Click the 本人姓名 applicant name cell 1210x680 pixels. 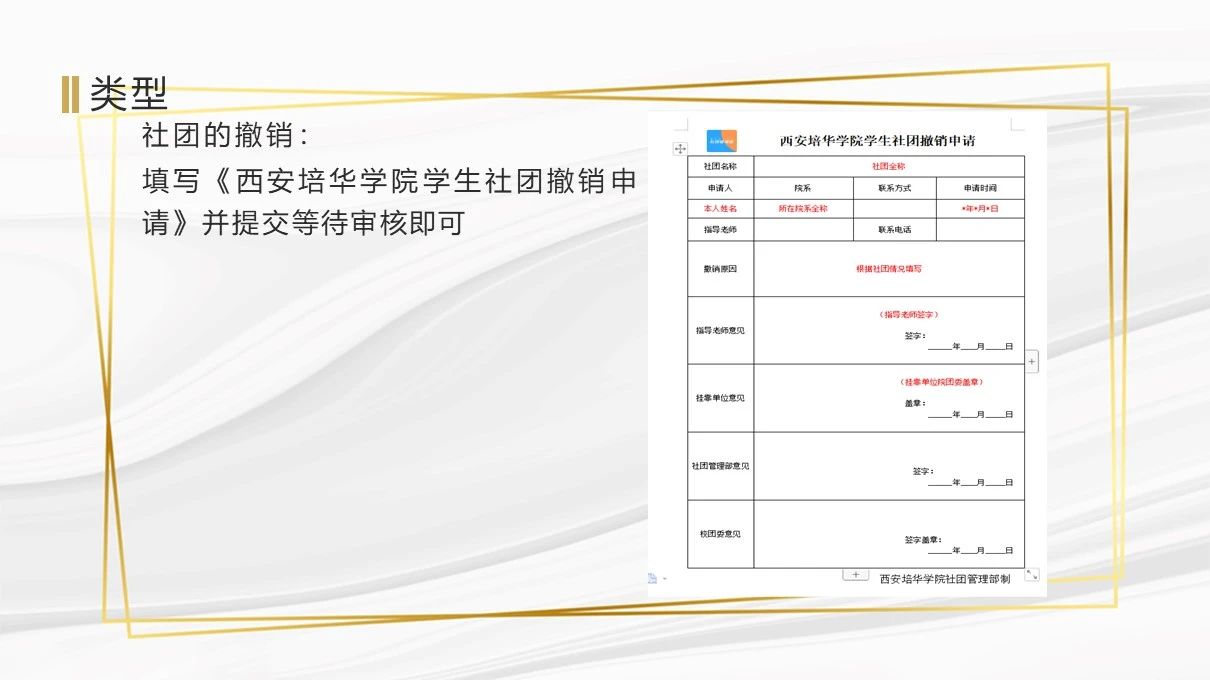click(x=720, y=209)
